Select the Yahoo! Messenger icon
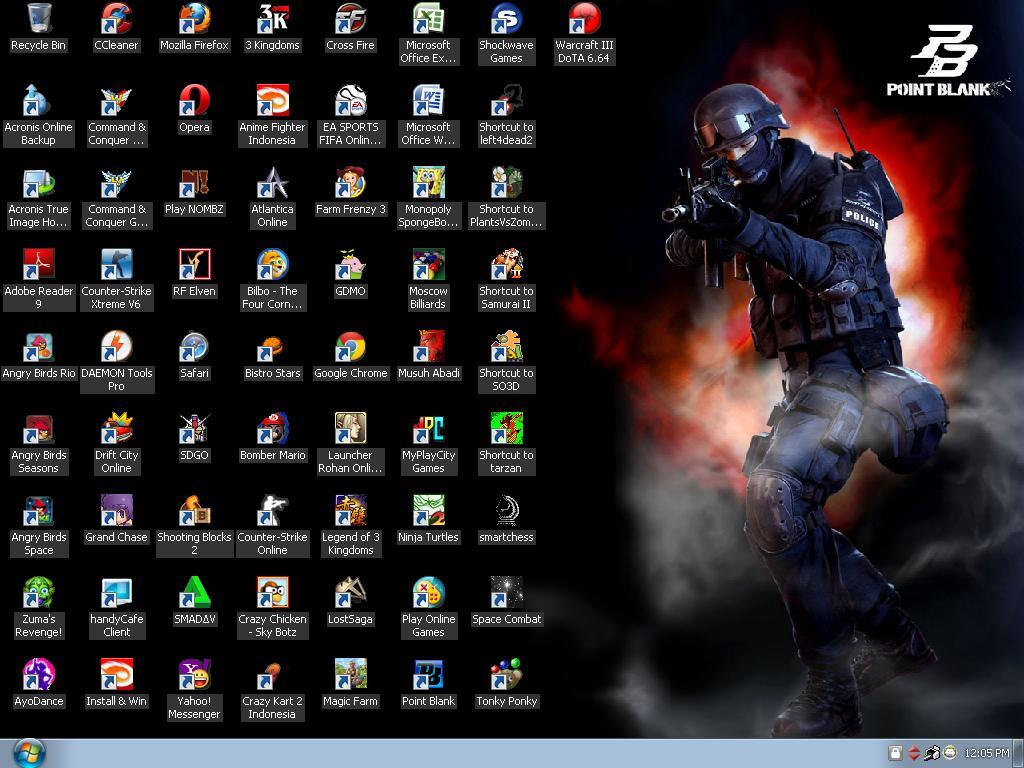Viewport: 1024px width, 768px height. pos(195,675)
